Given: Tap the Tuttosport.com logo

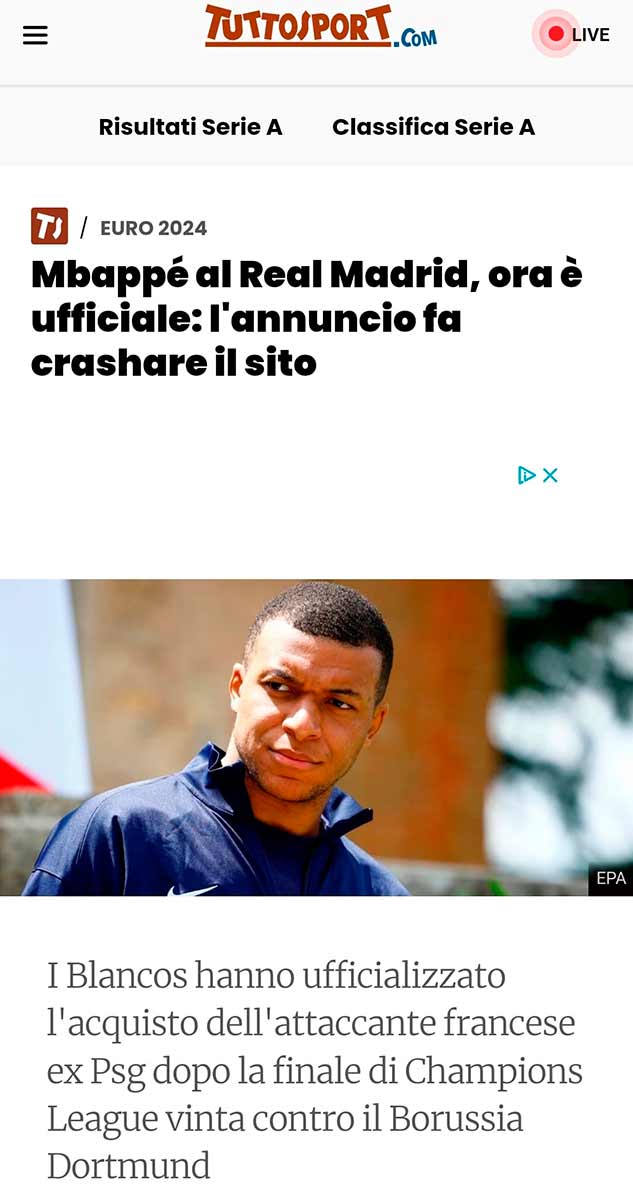Looking at the screenshot, I should pyautogui.click(x=321, y=26).
